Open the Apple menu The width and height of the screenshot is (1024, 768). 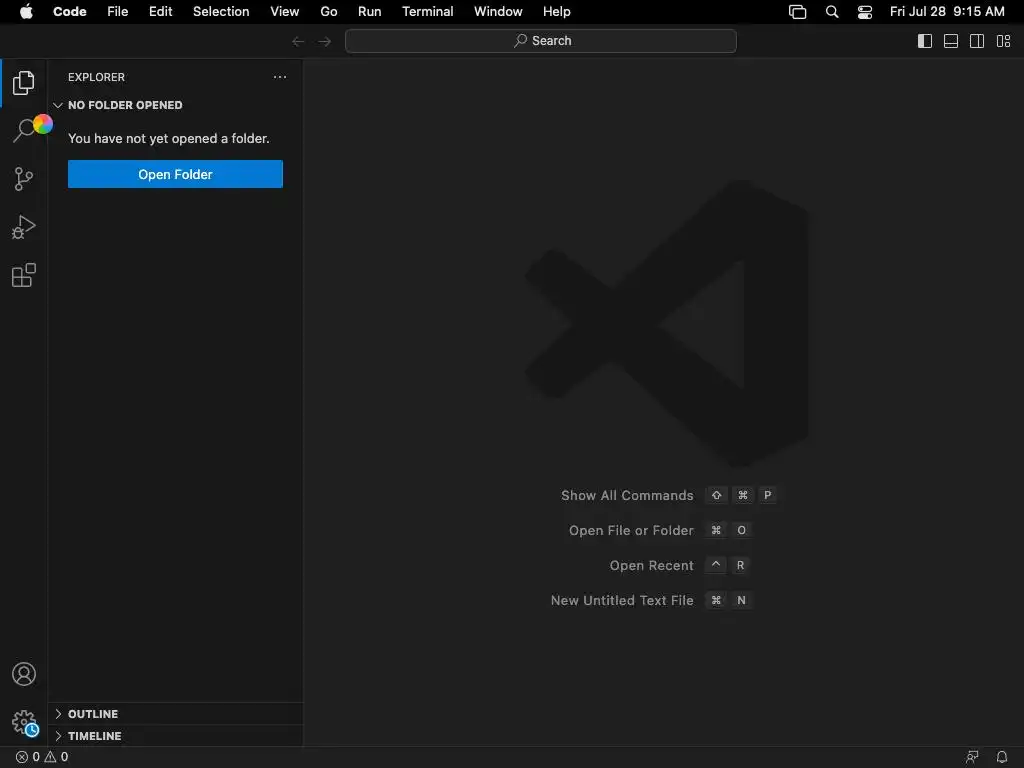(x=26, y=12)
